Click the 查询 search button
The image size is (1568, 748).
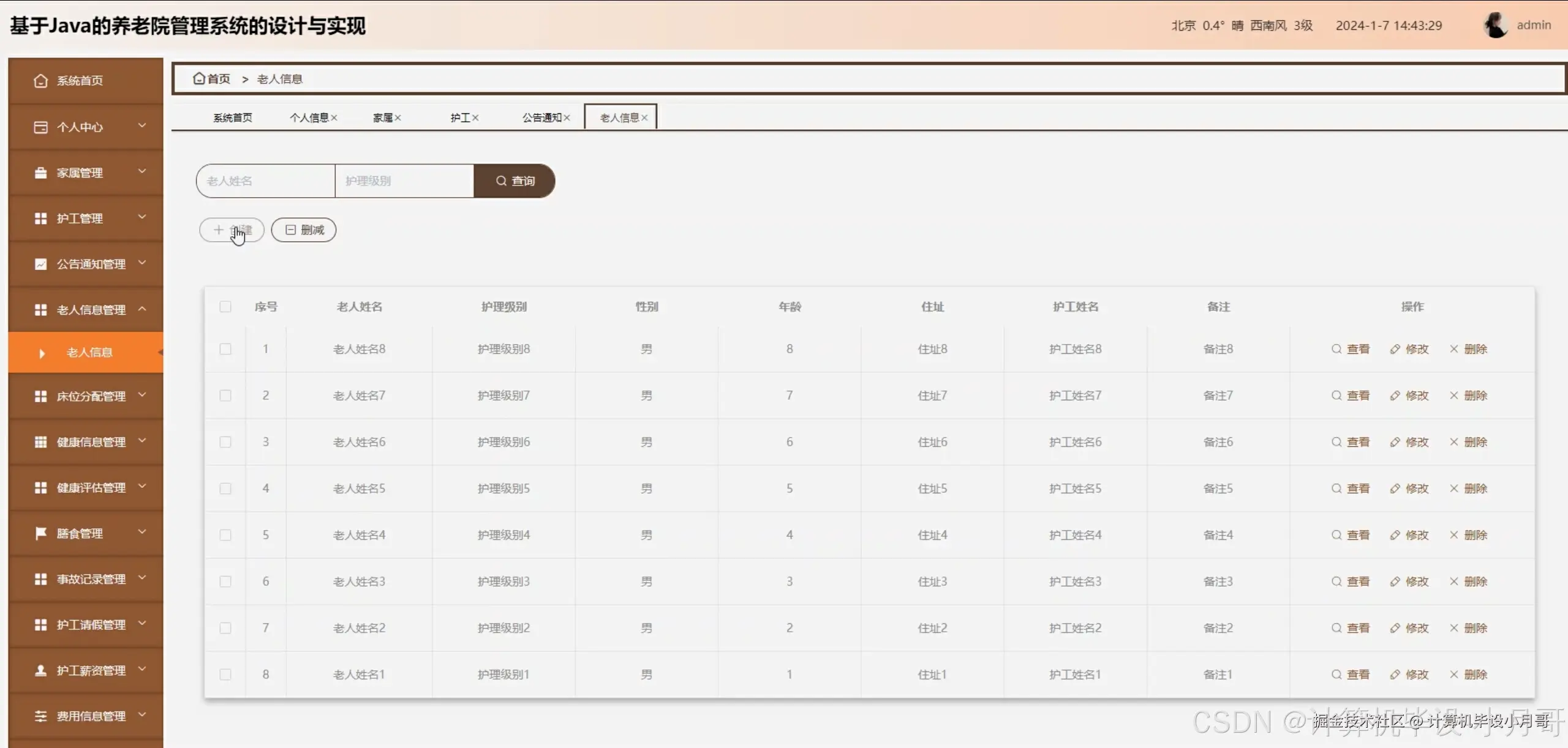(514, 181)
